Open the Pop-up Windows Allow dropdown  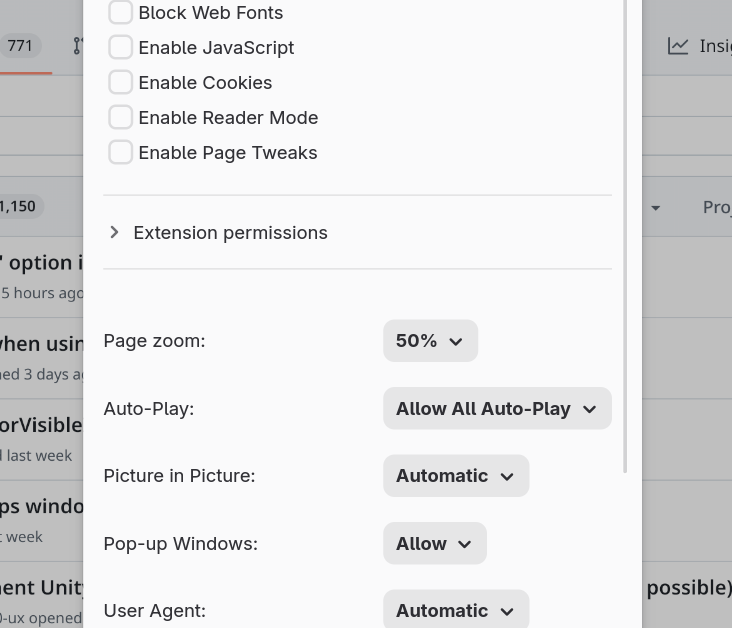click(x=434, y=544)
